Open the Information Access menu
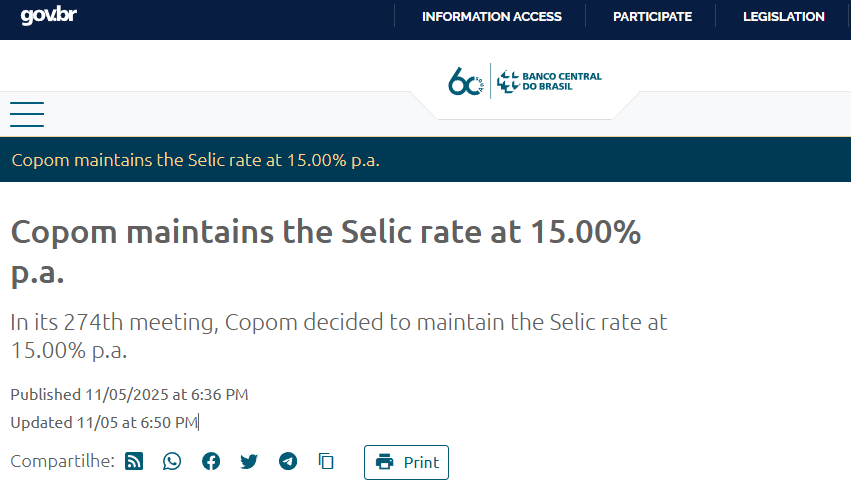The height and width of the screenshot is (484, 851). 491,17
